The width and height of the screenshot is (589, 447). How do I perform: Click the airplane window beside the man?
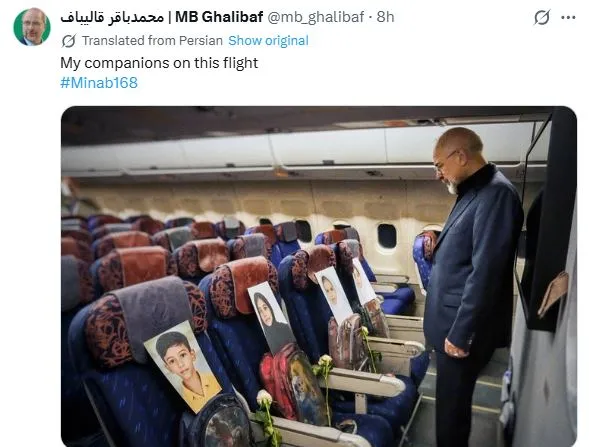[387, 236]
